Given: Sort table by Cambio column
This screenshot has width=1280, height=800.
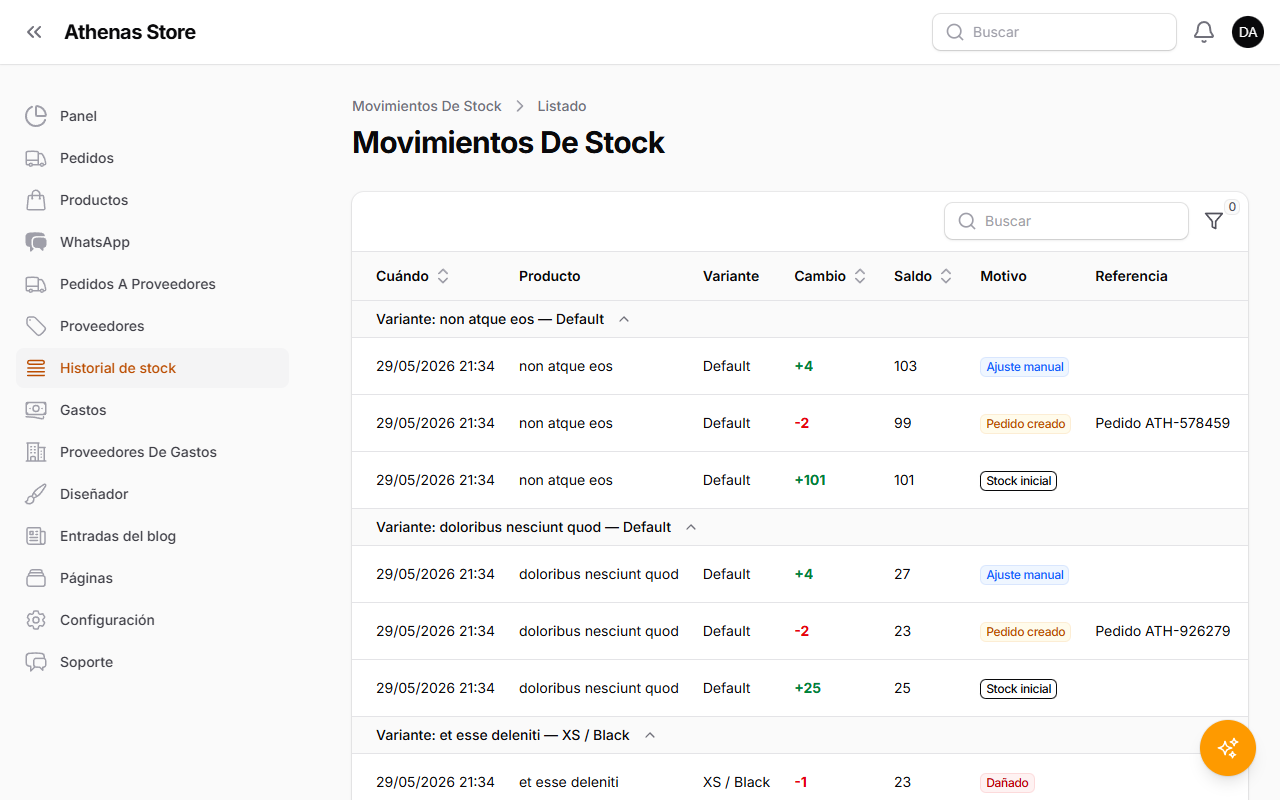Looking at the screenshot, I should click(830, 276).
